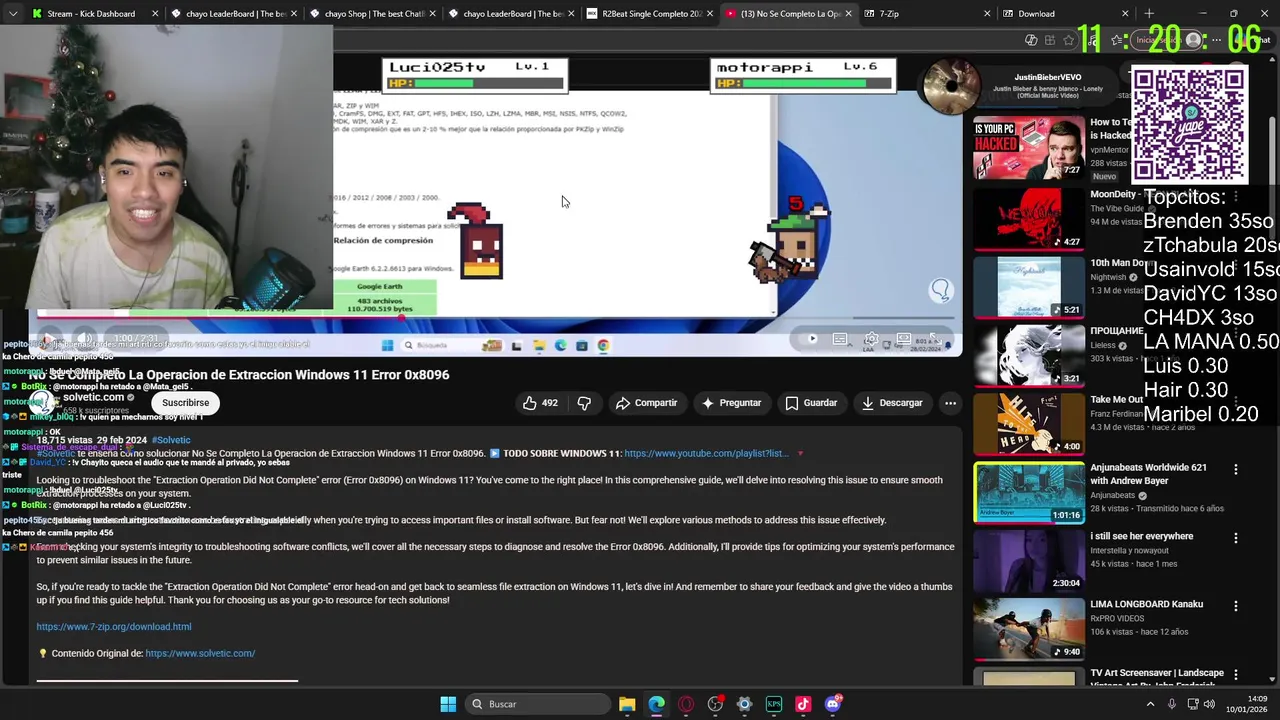Open File Explorer from taskbar

(x=627, y=704)
